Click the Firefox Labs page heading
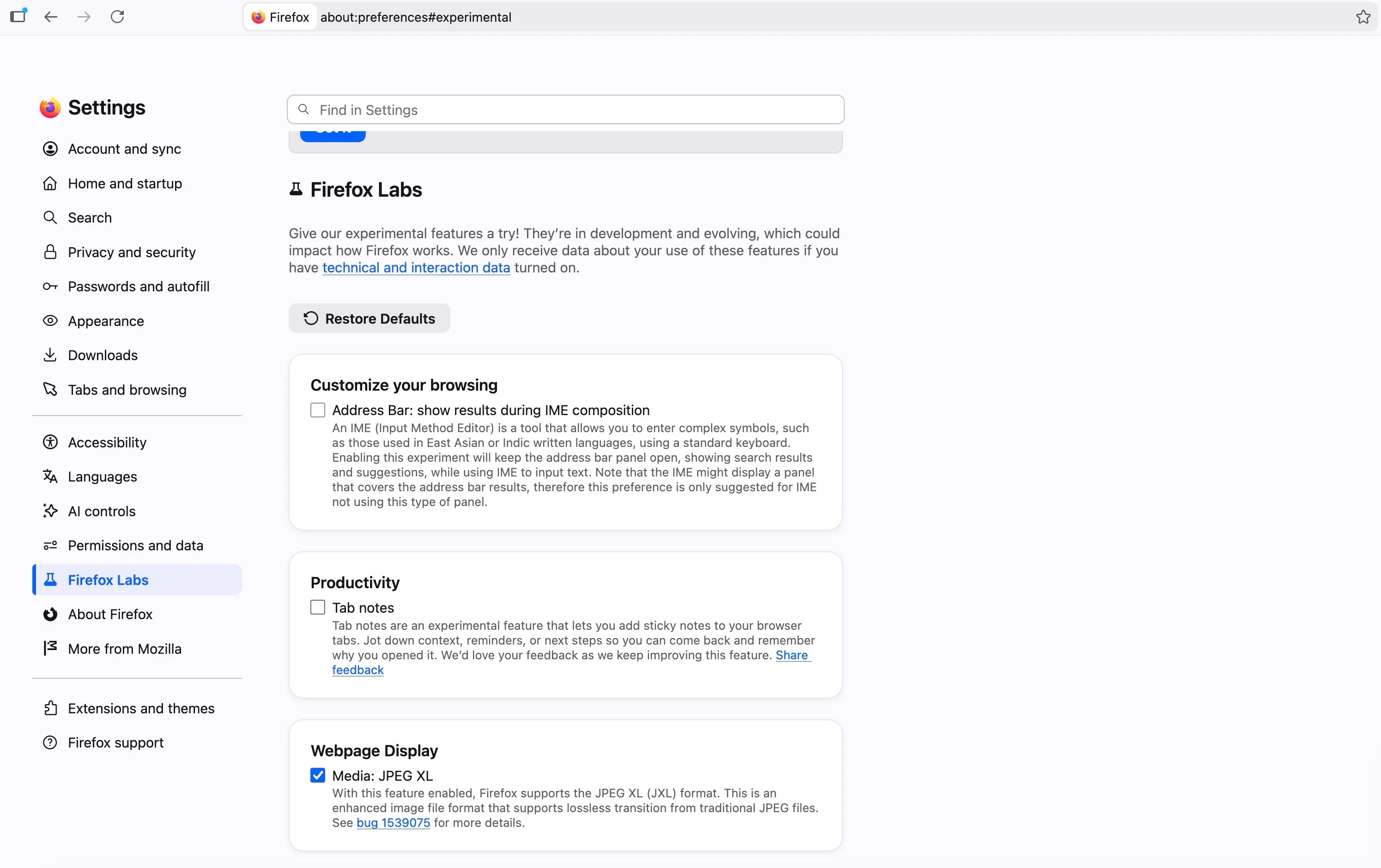This screenshot has height=868, width=1381. point(366,190)
